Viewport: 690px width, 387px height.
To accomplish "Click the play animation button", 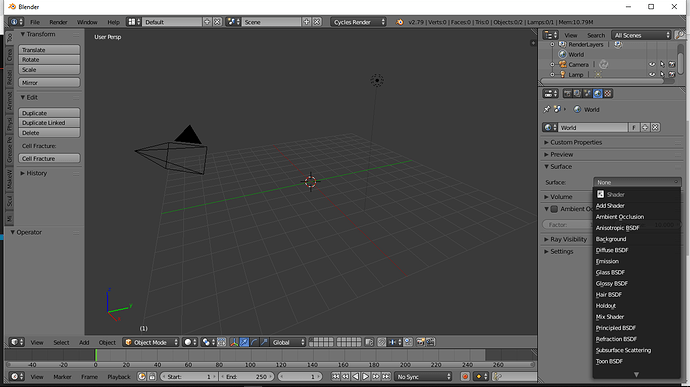I will click(366, 376).
